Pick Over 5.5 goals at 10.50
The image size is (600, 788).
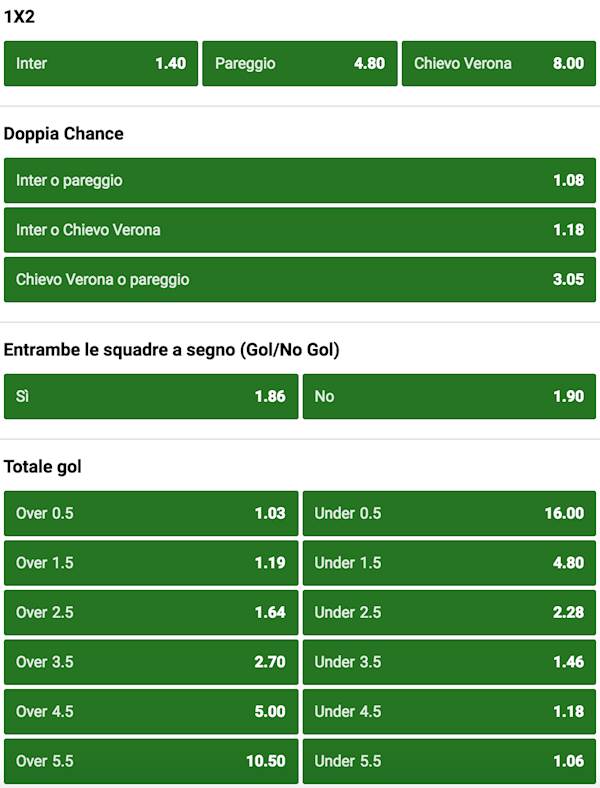151,761
